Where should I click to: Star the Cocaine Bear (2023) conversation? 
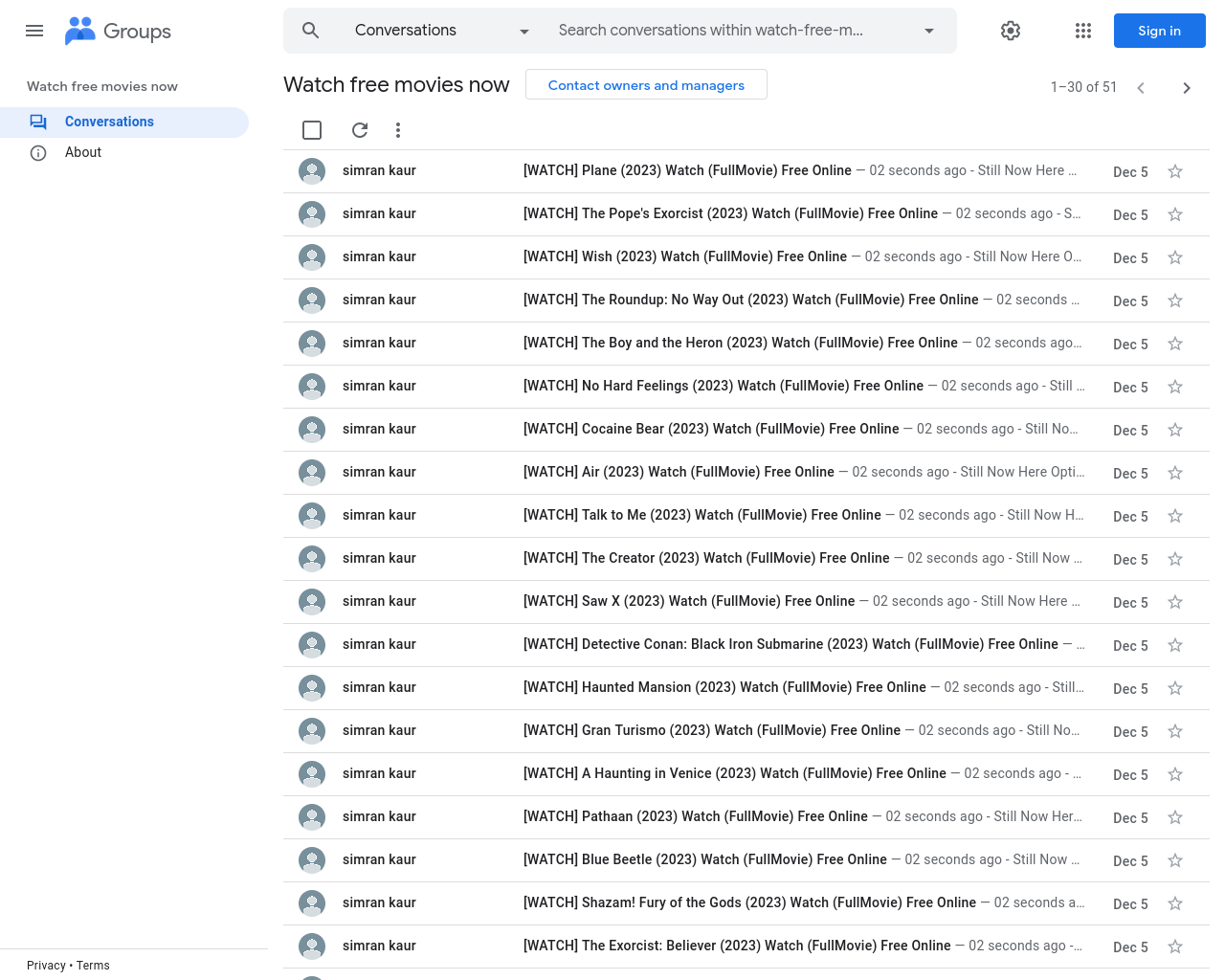click(x=1174, y=431)
